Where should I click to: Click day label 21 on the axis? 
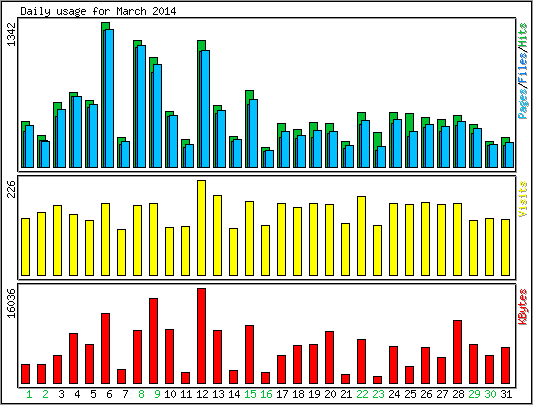click(x=346, y=394)
